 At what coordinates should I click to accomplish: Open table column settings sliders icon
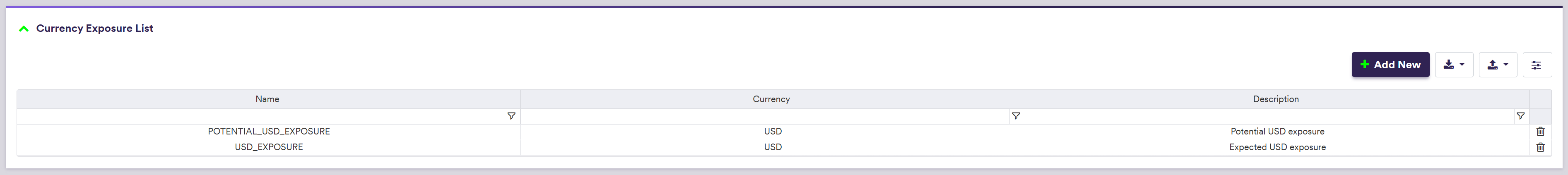point(1537,65)
